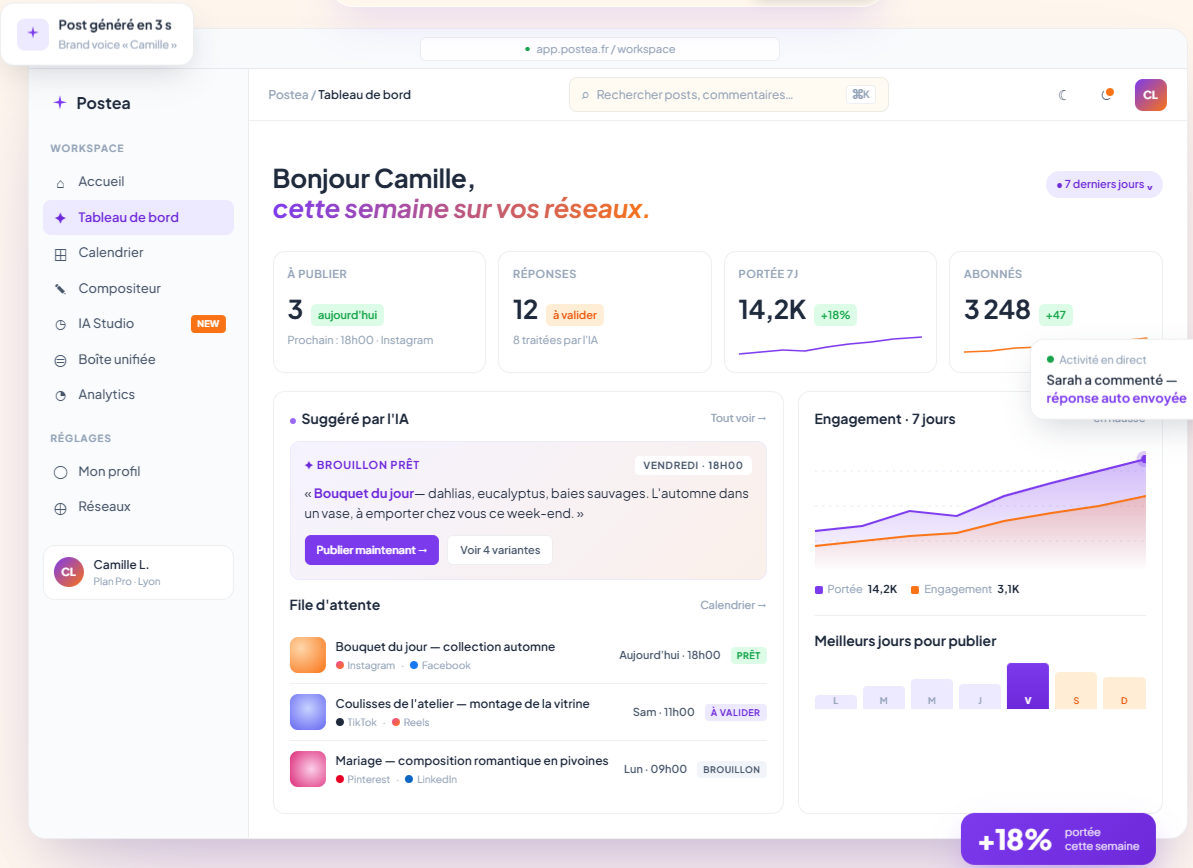Click Calendrier link beside File d'attente
This screenshot has width=1193, height=868.
tap(733, 606)
